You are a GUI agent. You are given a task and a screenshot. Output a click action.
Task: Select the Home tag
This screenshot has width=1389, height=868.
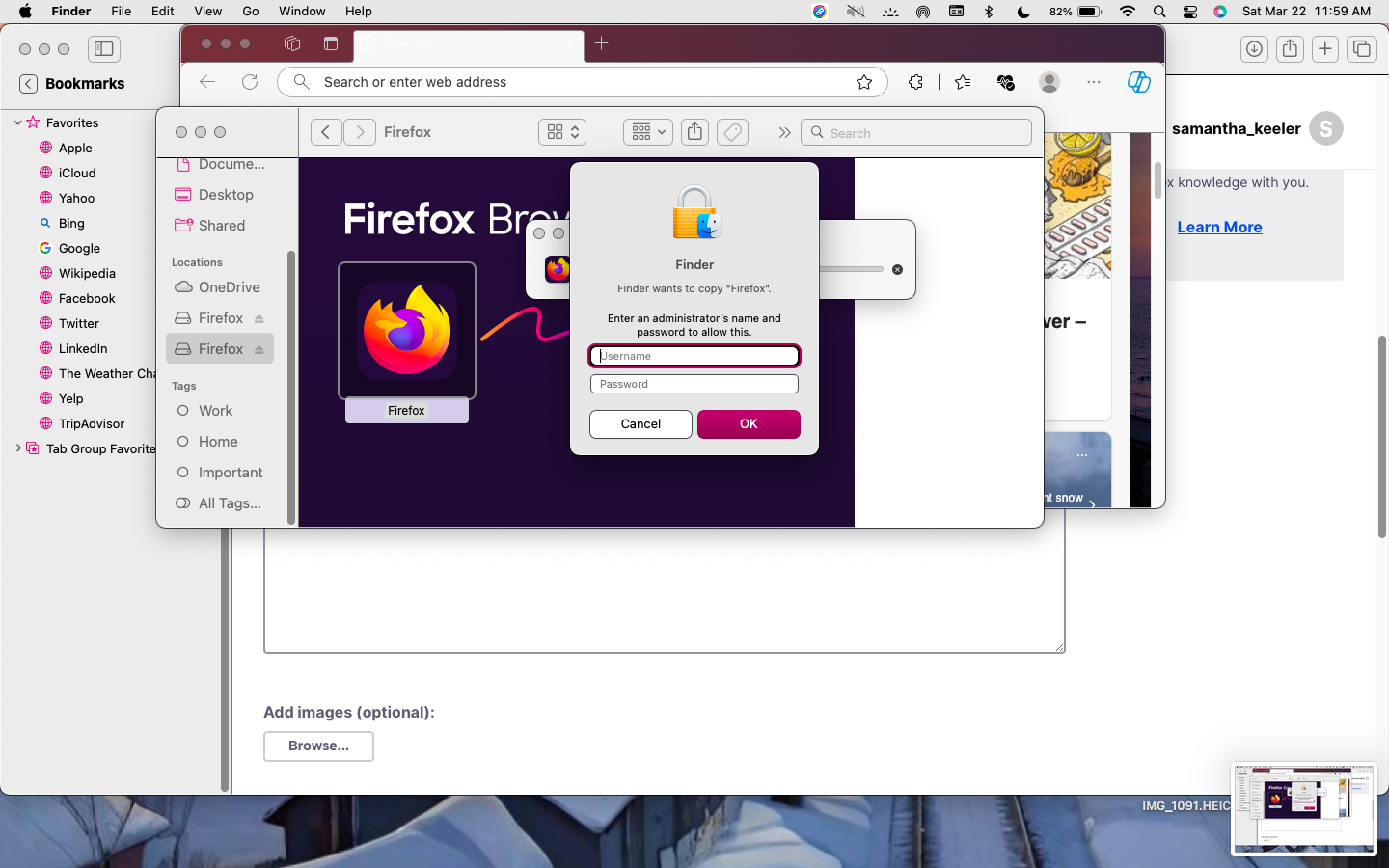click(x=219, y=442)
